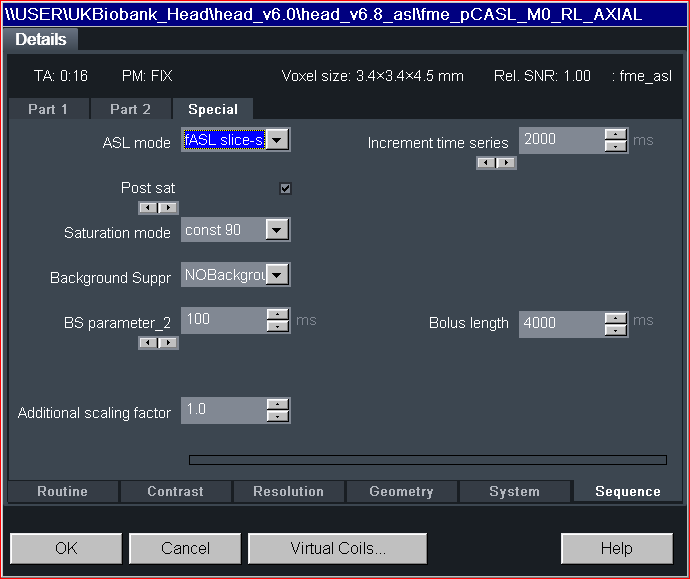
Task: Increase Bolus length value
Action: [x=616, y=319]
